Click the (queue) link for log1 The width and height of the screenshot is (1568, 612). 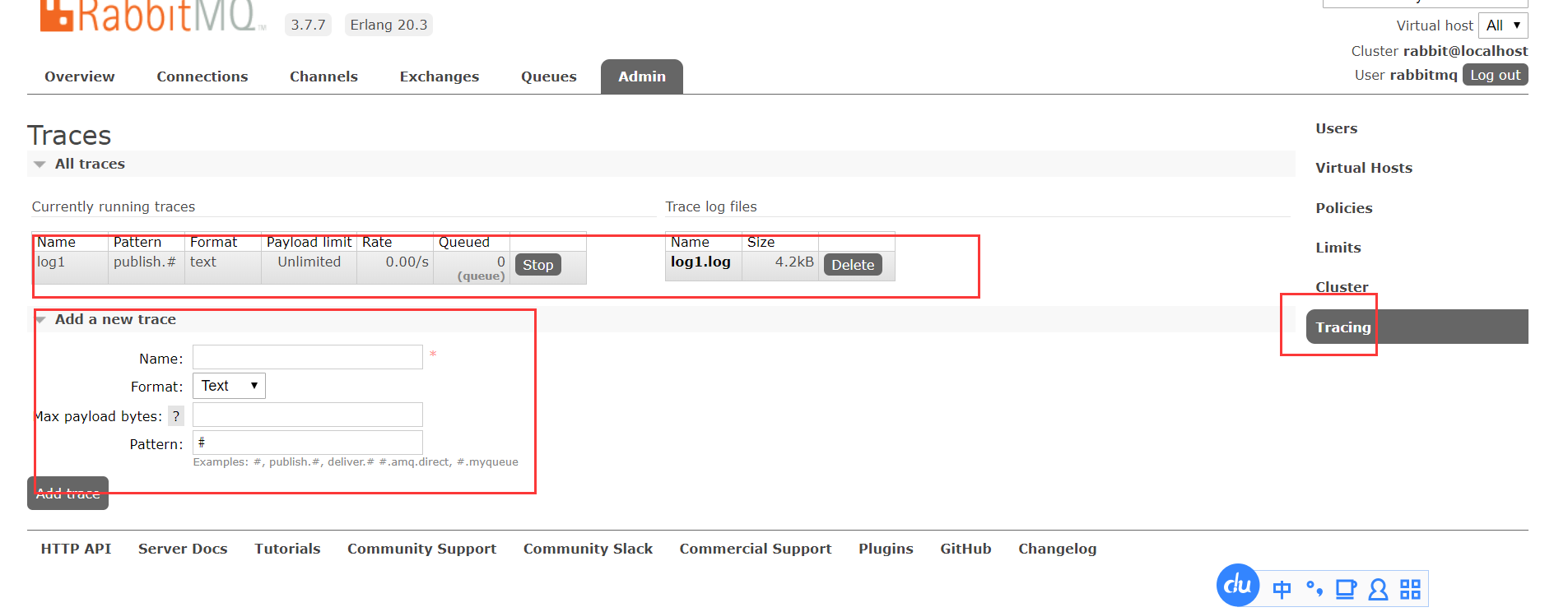click(x=482, y=276)
